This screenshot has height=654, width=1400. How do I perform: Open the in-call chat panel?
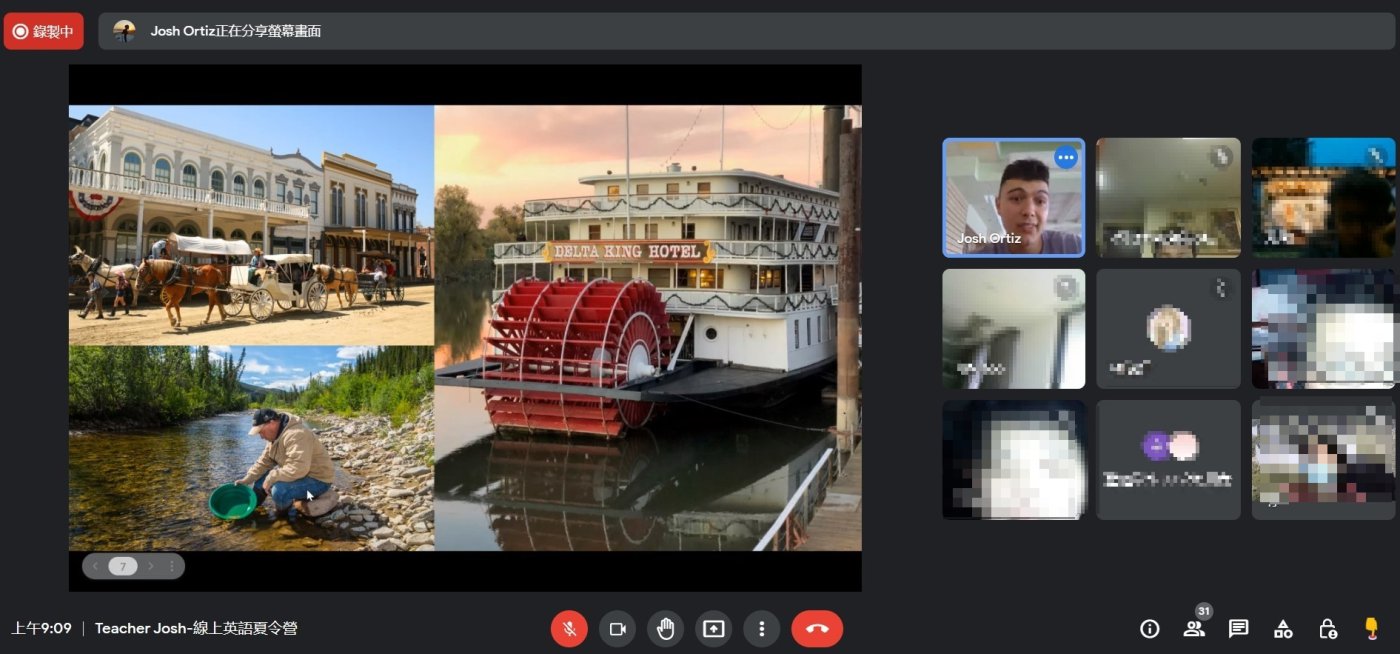[x=1238, y=629]
